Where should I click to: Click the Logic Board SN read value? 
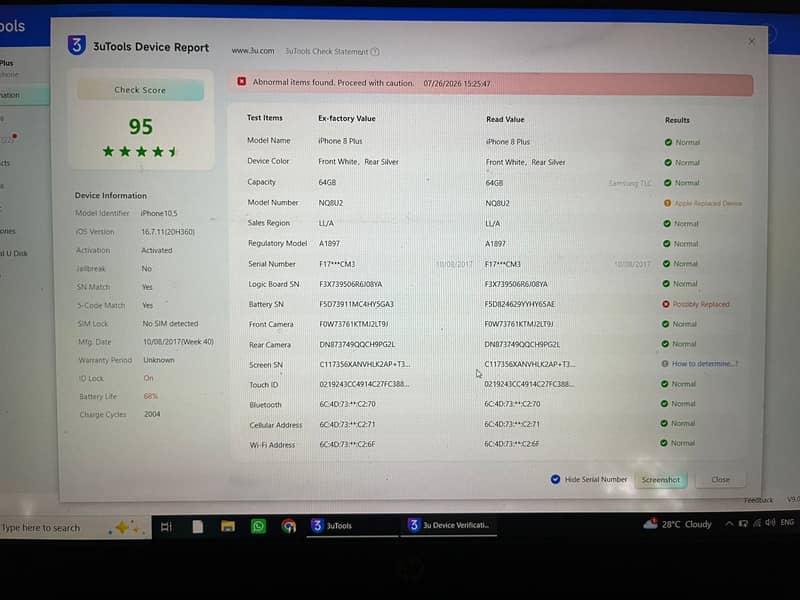(516, 284)
